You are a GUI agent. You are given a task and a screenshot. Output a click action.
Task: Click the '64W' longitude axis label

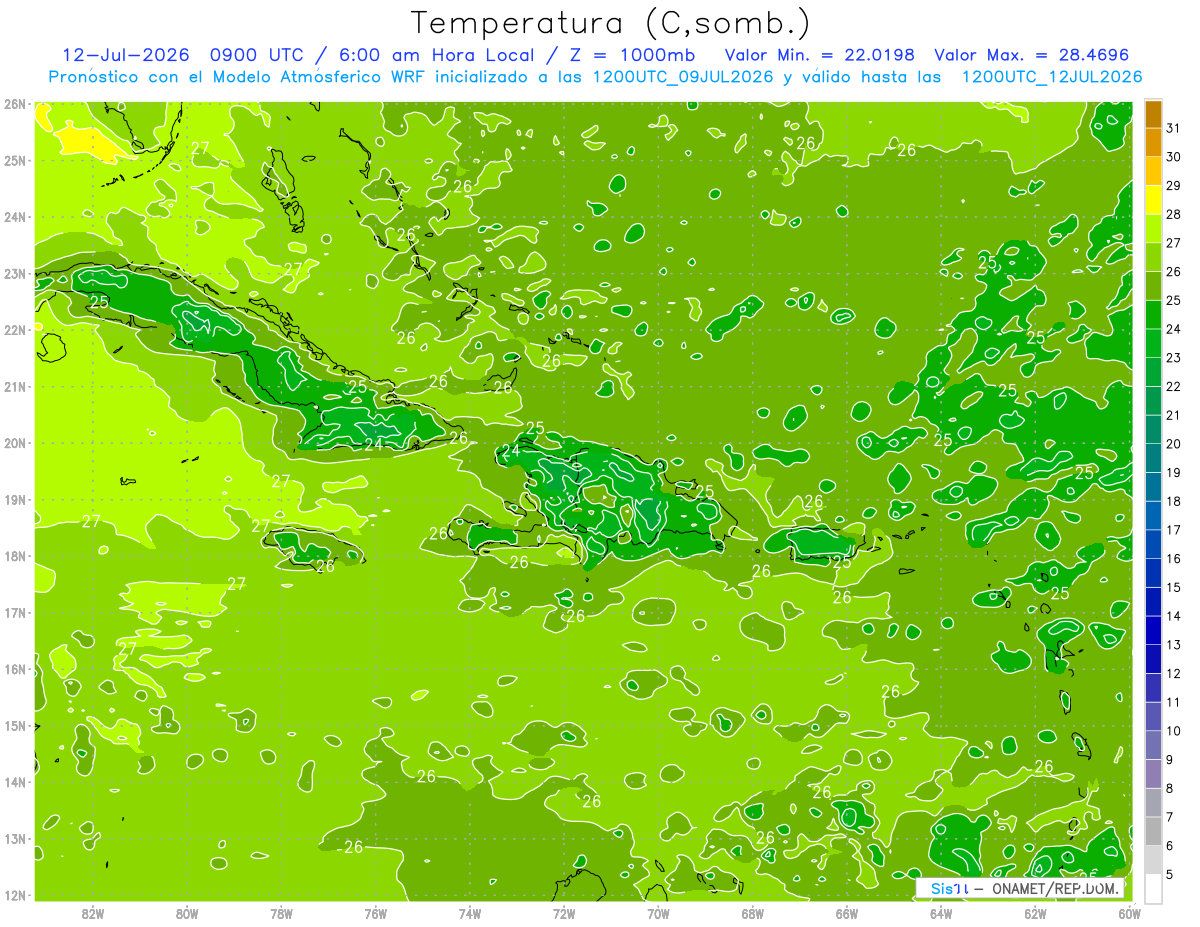pyautogui.click(x=941, y=913)
